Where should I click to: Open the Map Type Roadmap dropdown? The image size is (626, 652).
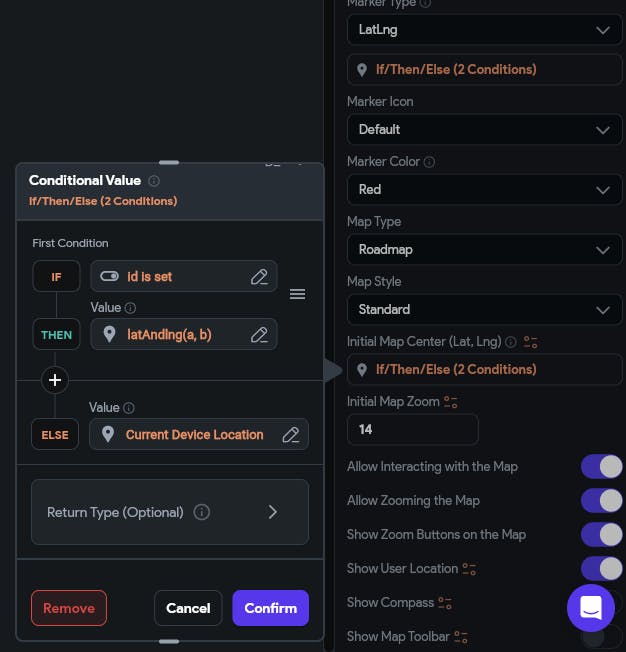tap(484, 249)
